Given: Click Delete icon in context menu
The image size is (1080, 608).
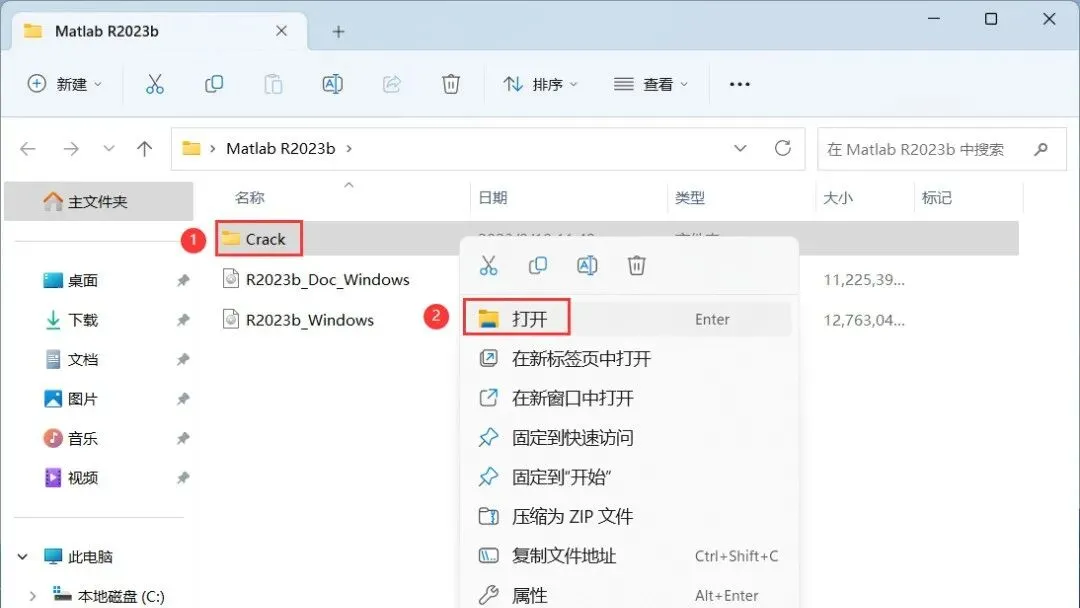Looking at the screenshot, I should point(637,265).
